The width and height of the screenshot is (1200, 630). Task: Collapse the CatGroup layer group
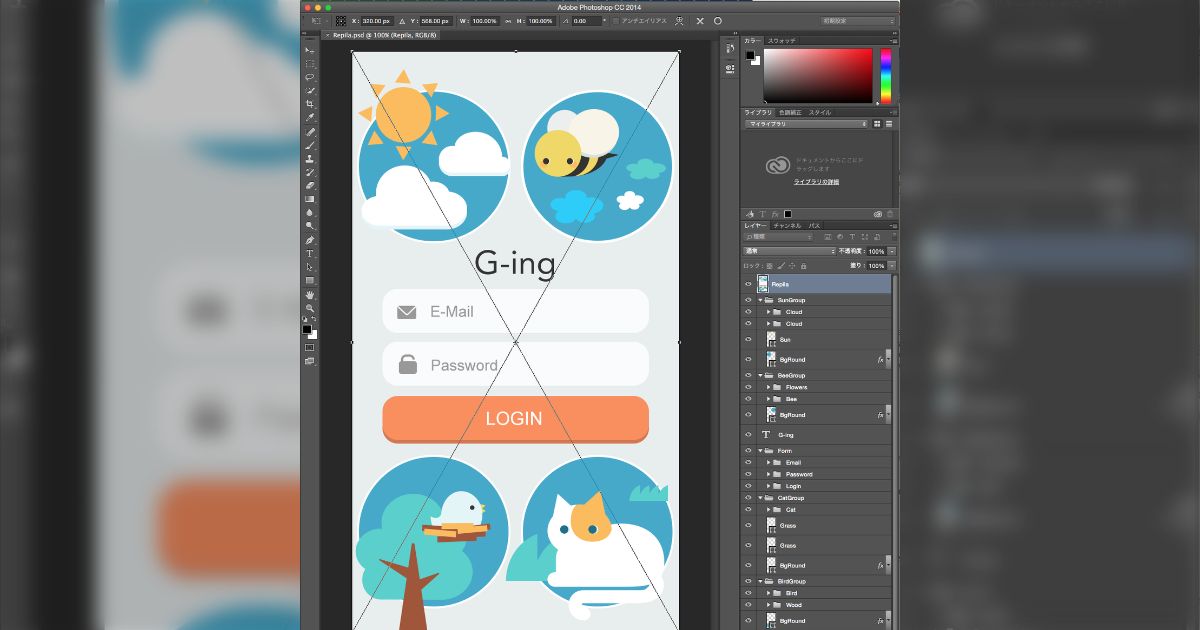click(759, 497)
